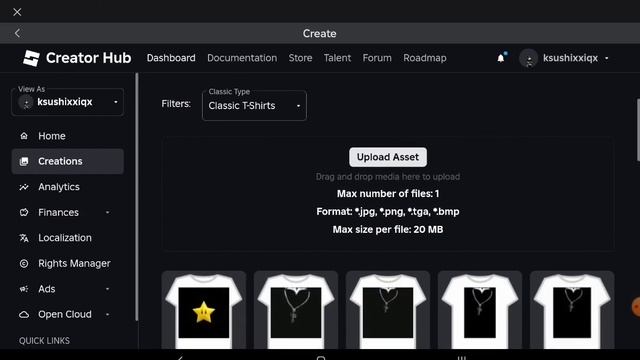Select Creations in the sidebar
Image resolution: width=640 pixels, height=360 pixels.
tap(68, 161)
